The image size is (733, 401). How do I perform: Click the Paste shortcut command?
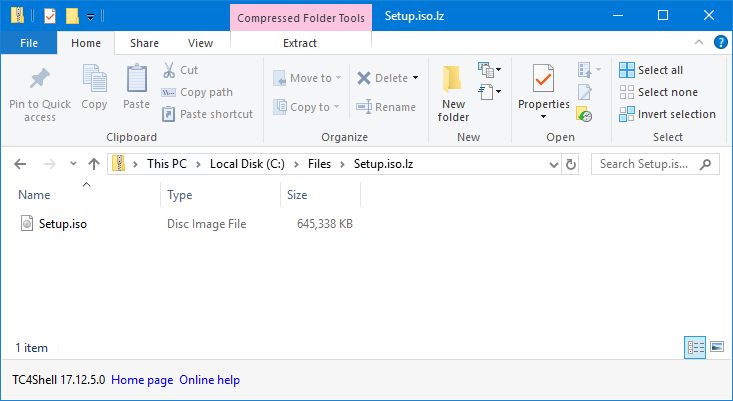[207, 114]
